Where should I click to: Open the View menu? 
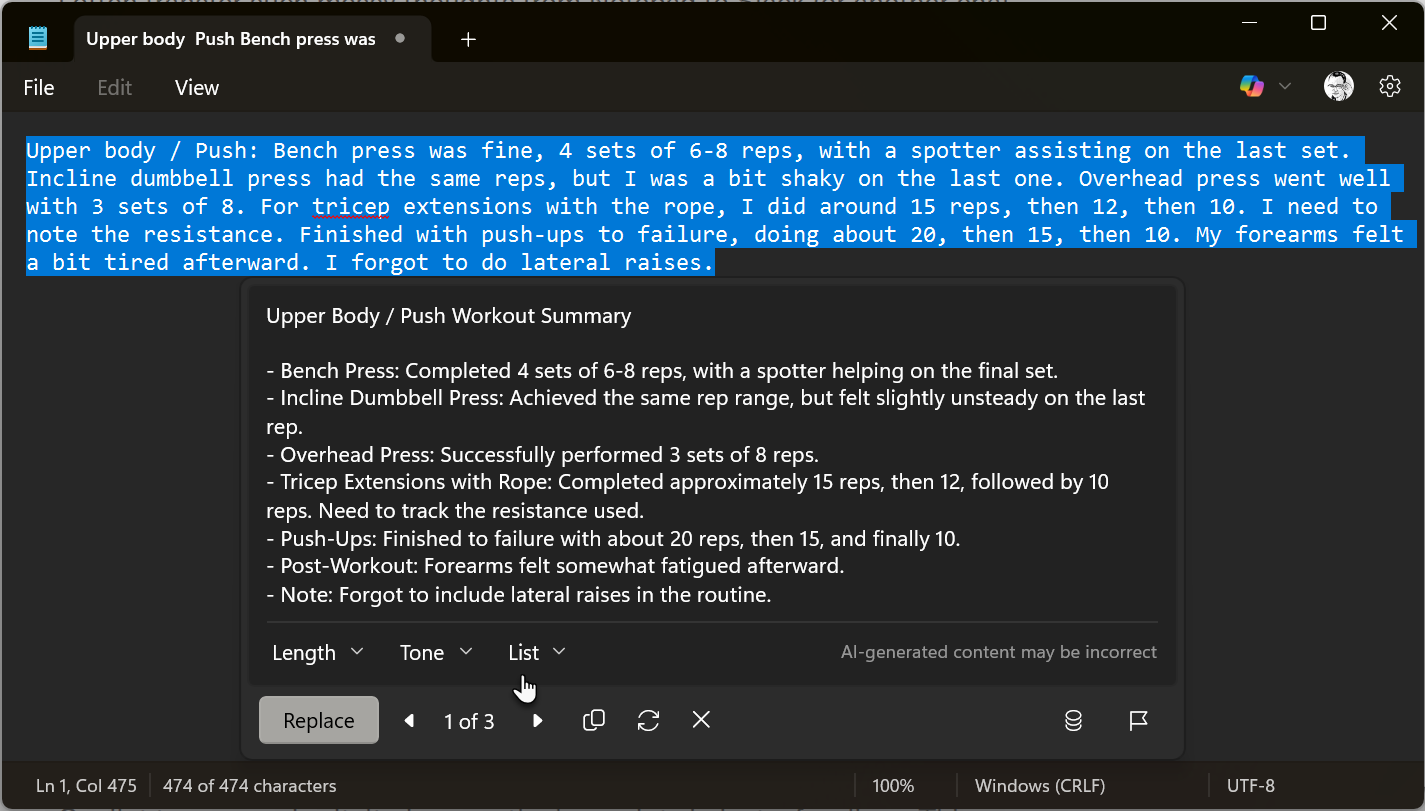(197, 88)
